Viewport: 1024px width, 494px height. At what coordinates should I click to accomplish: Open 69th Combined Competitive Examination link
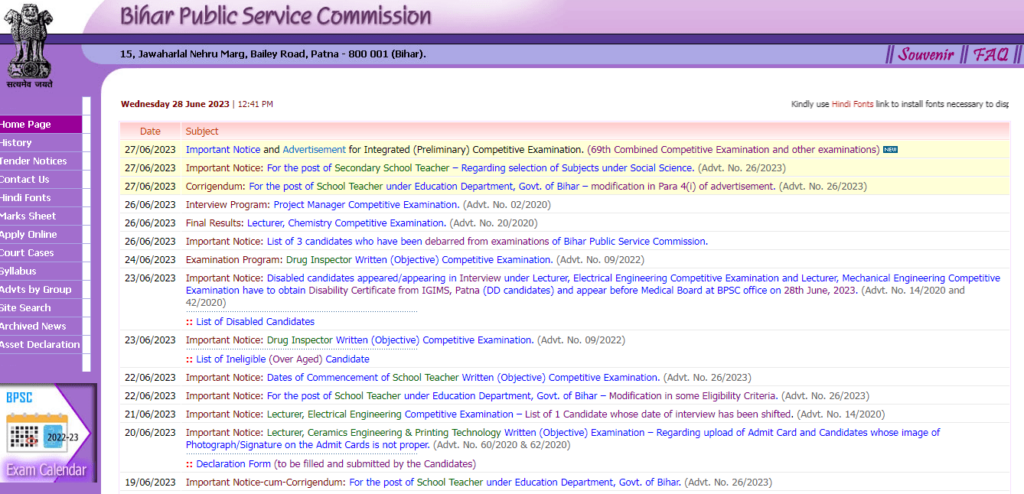(x=733, y=150)
